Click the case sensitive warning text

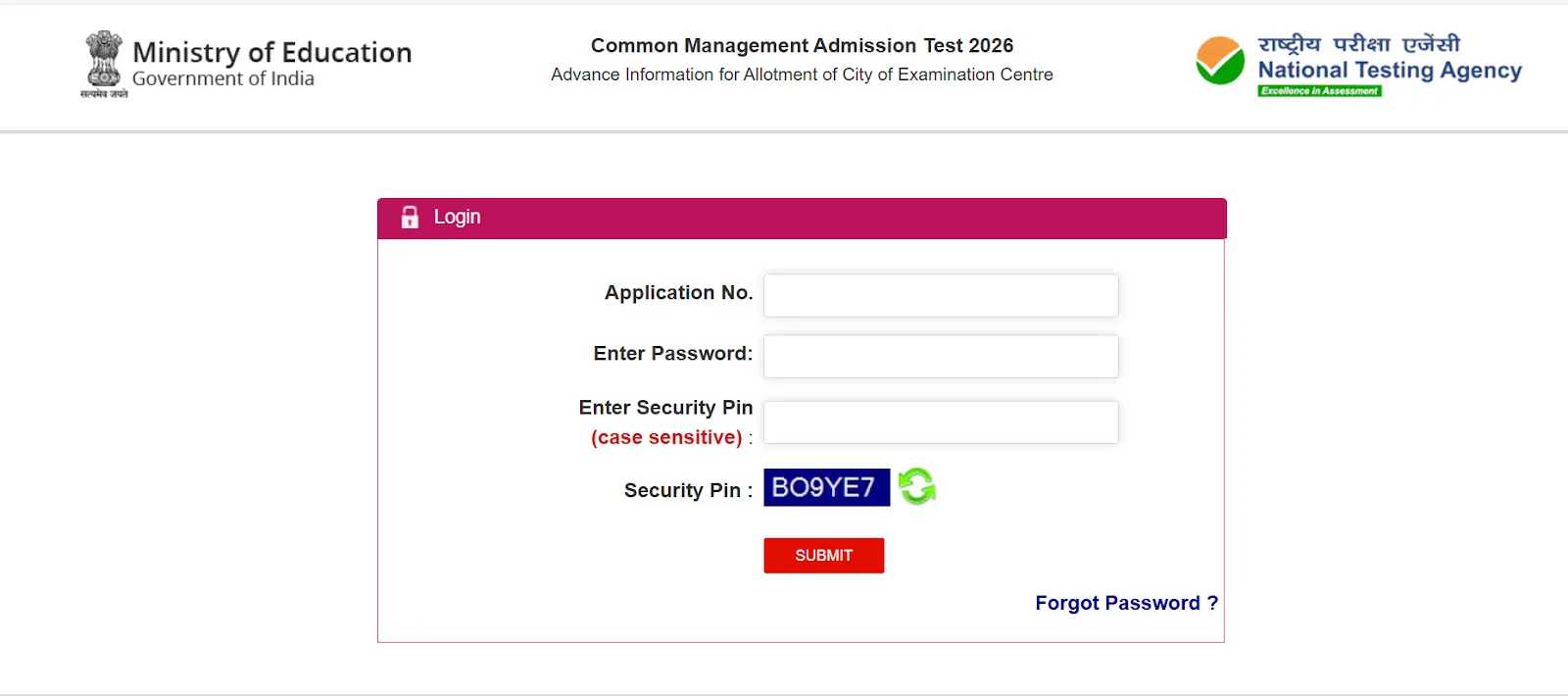click(666, 437)
